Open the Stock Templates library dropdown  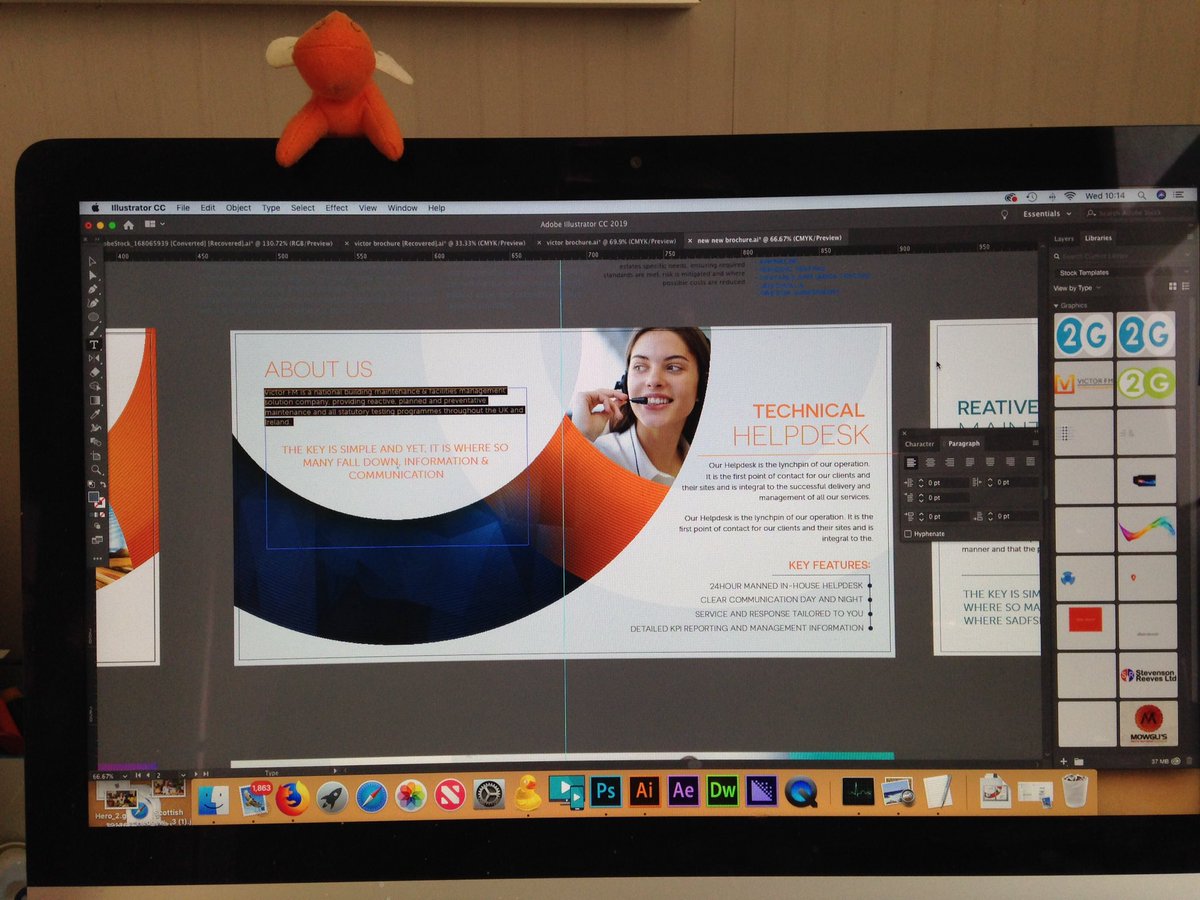1123,272
